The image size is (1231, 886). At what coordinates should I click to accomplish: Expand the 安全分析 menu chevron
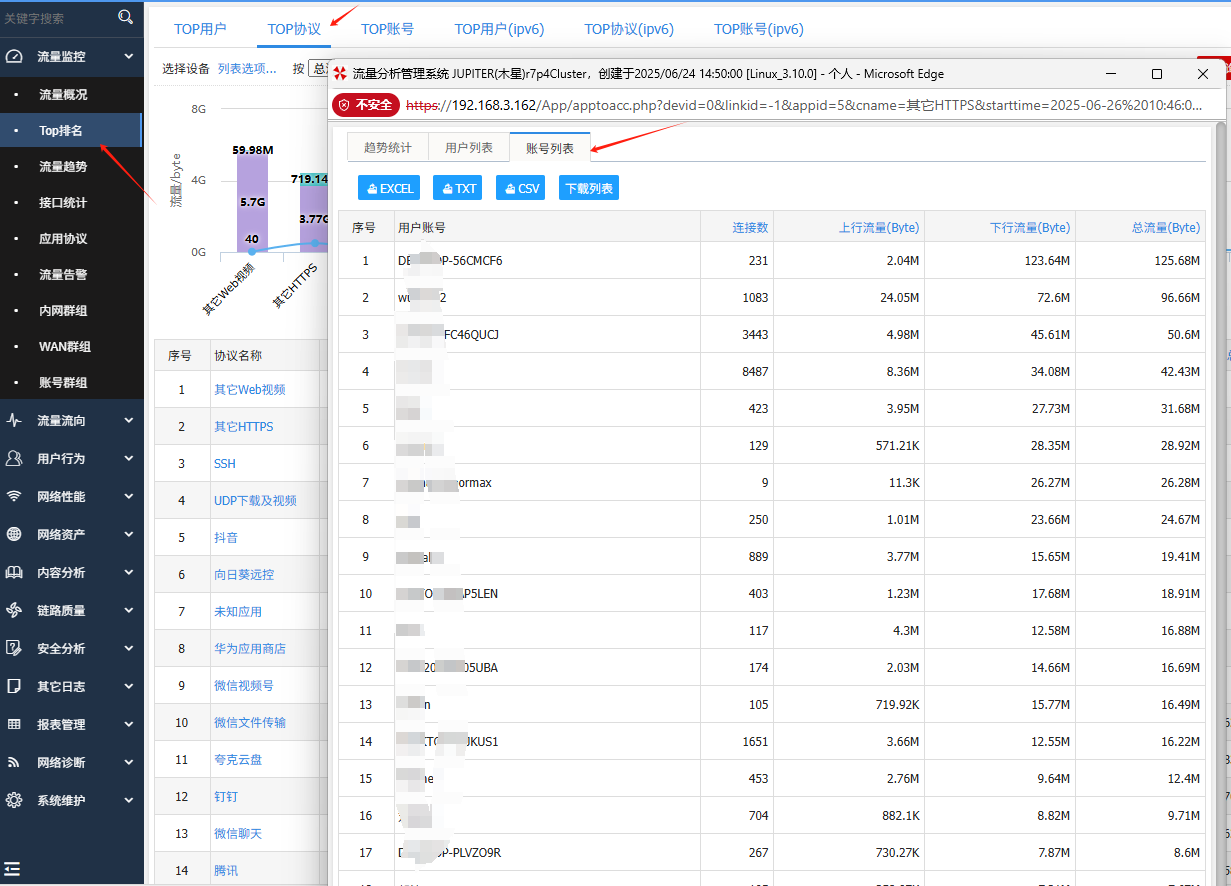(x=129, y=648)
